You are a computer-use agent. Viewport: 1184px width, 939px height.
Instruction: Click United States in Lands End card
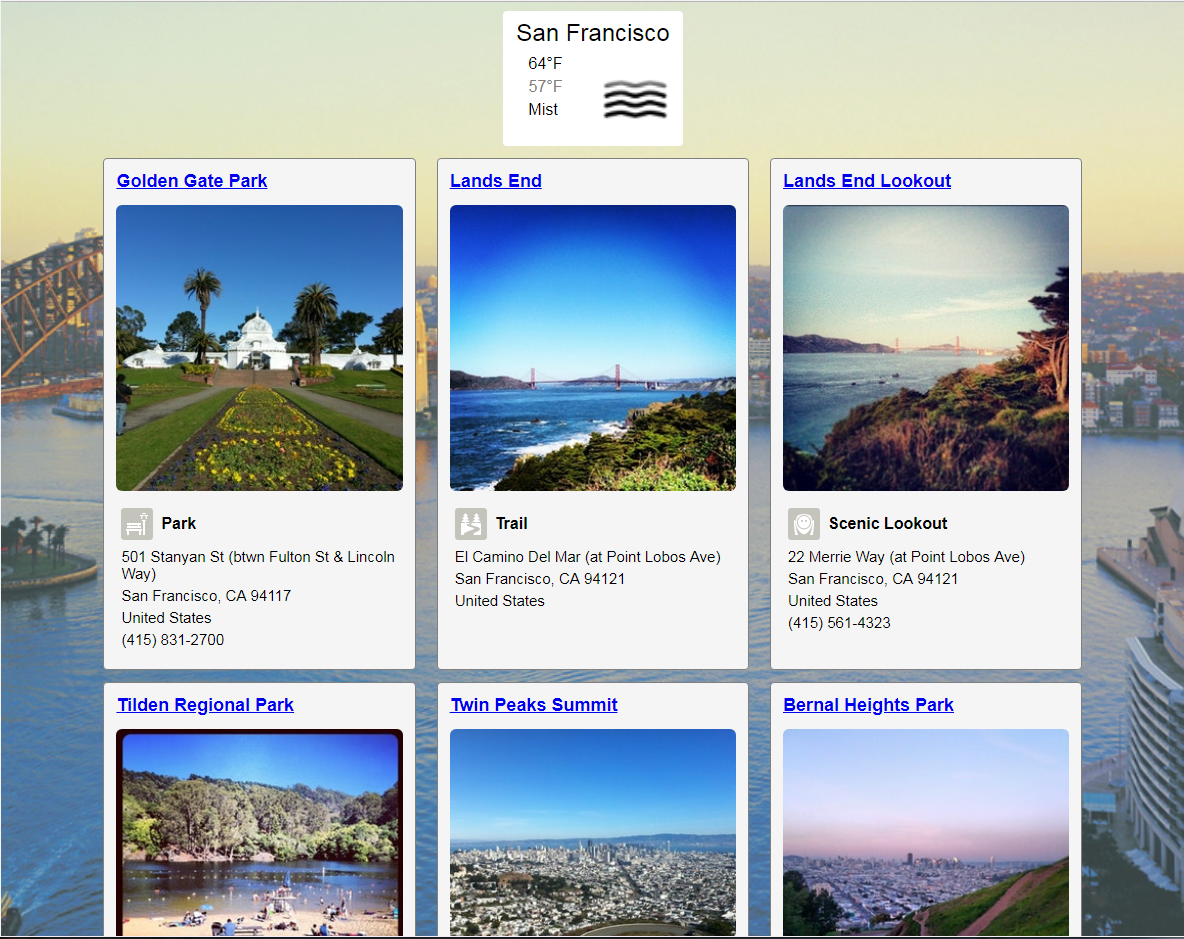click(499, 601)
